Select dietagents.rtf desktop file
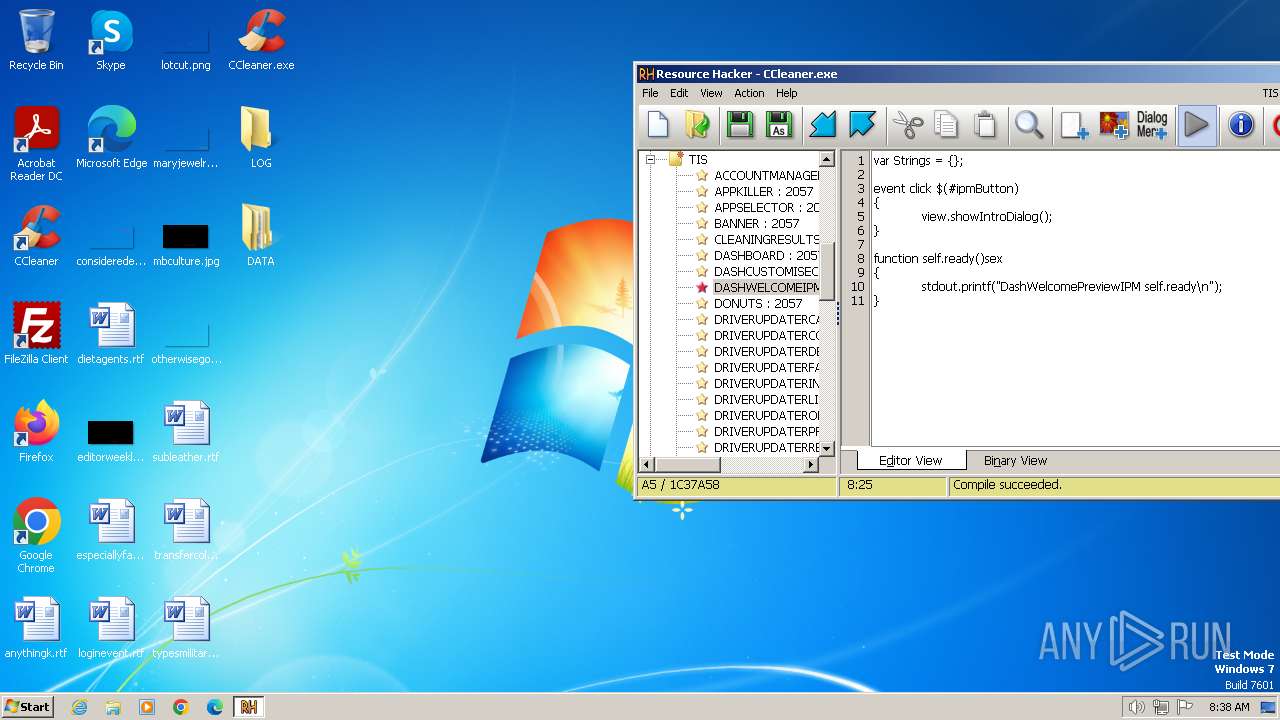The width and height of the screenshot is (1280, 720). tap(110, 334)
